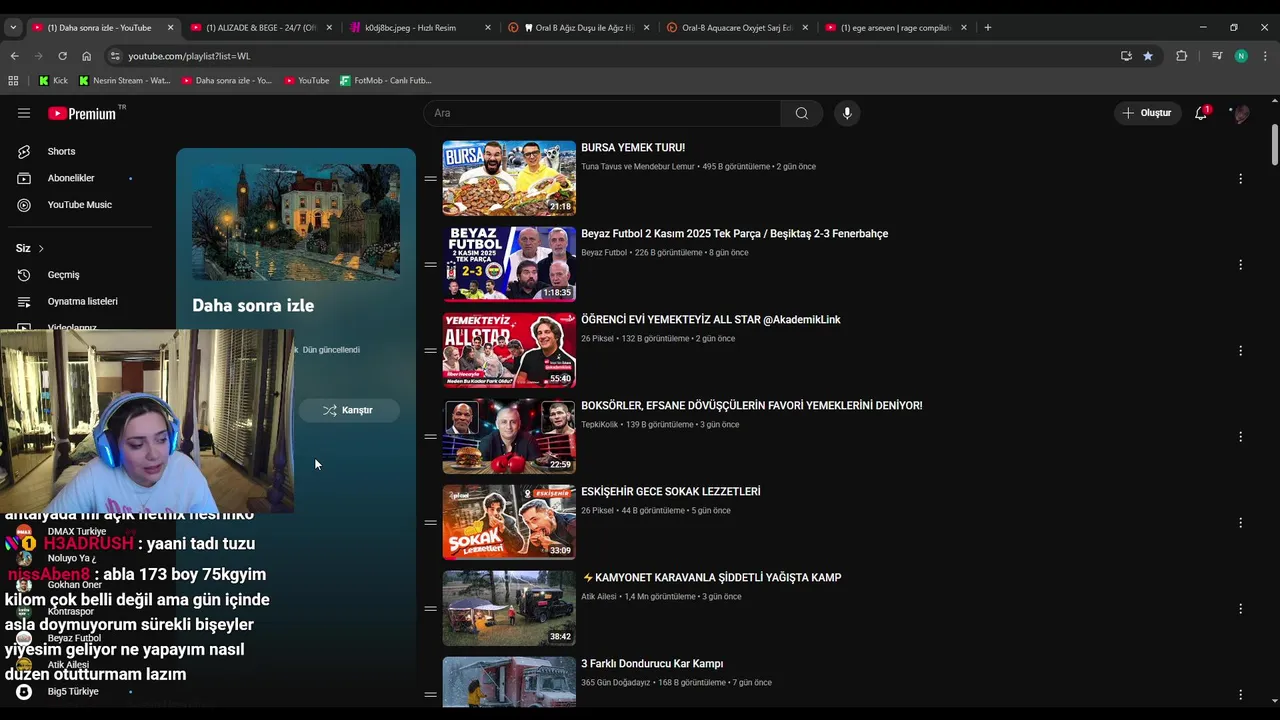This screenshot has height=720, width=1280.
Task: Activate voice search microphone
Action: pos(847,113)
